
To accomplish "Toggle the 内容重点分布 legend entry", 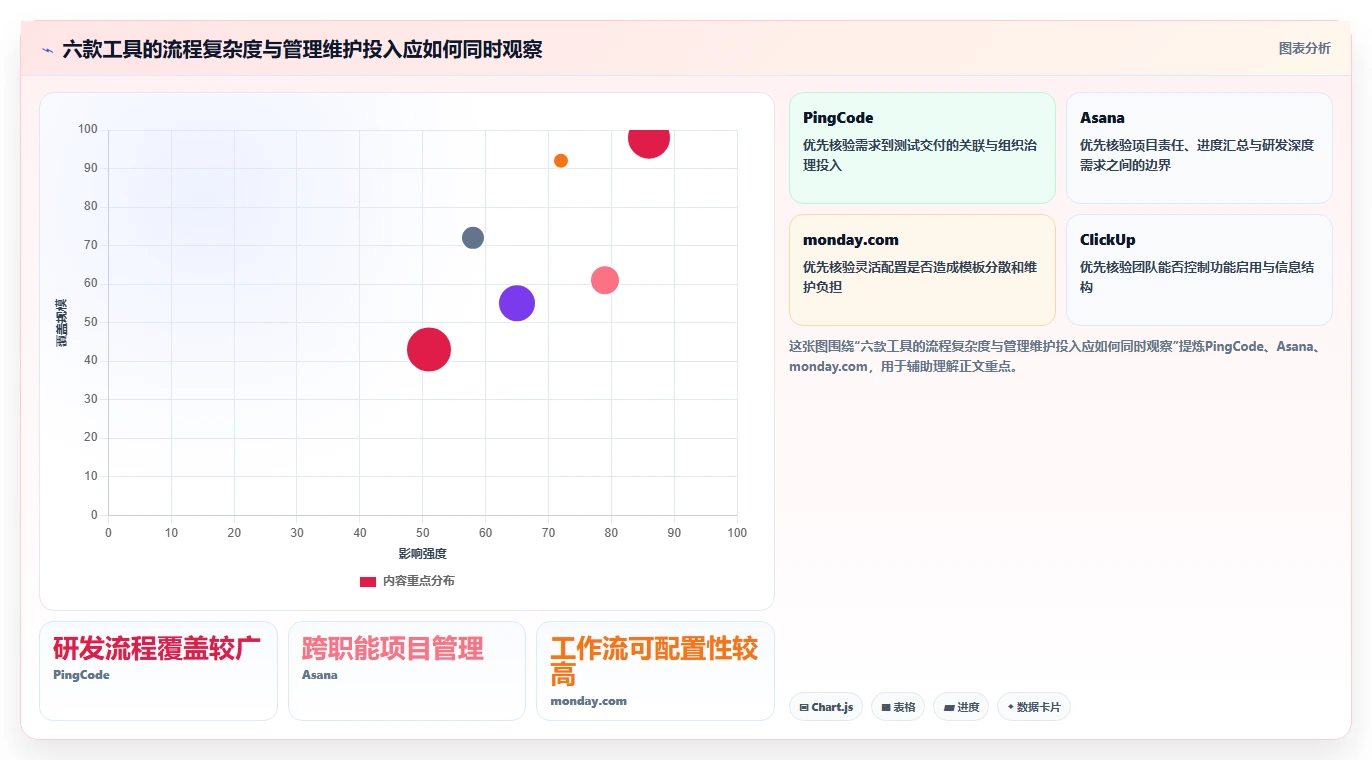I will tap(407, 581).
